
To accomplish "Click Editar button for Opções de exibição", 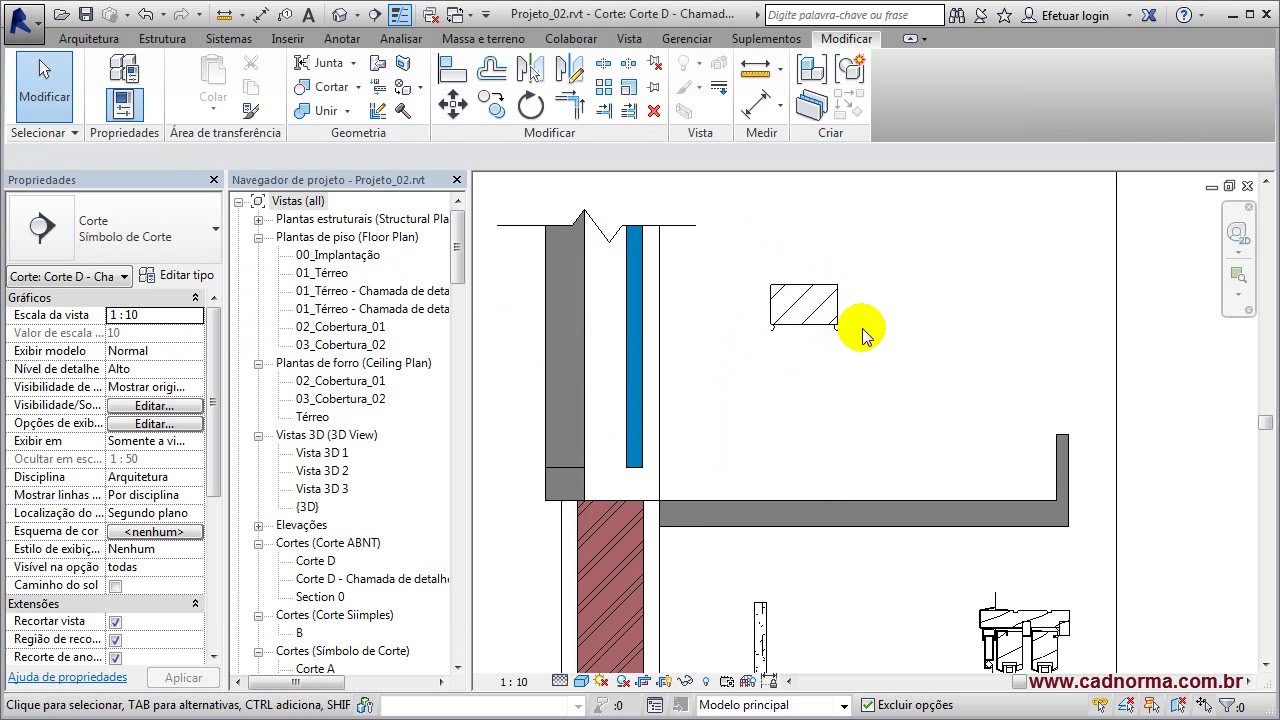I will pos(154,423).
